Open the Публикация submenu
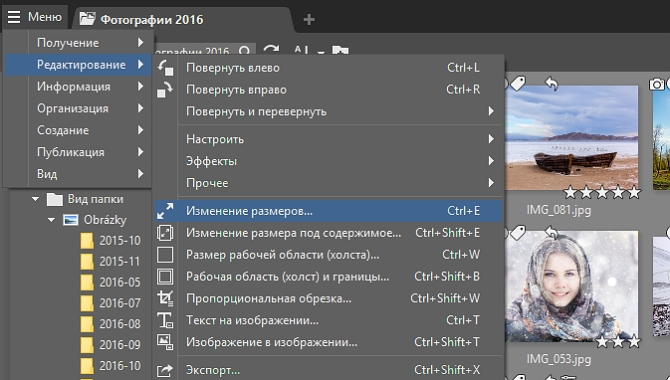Screen dimensions: 670x380 tap(77, 152)
